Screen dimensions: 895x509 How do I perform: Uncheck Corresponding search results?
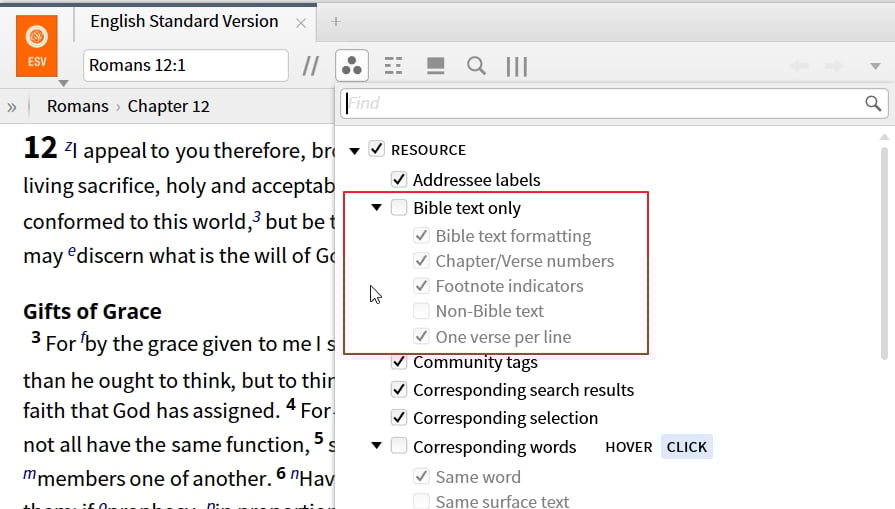pyautogui.click(x=399, y=389)
